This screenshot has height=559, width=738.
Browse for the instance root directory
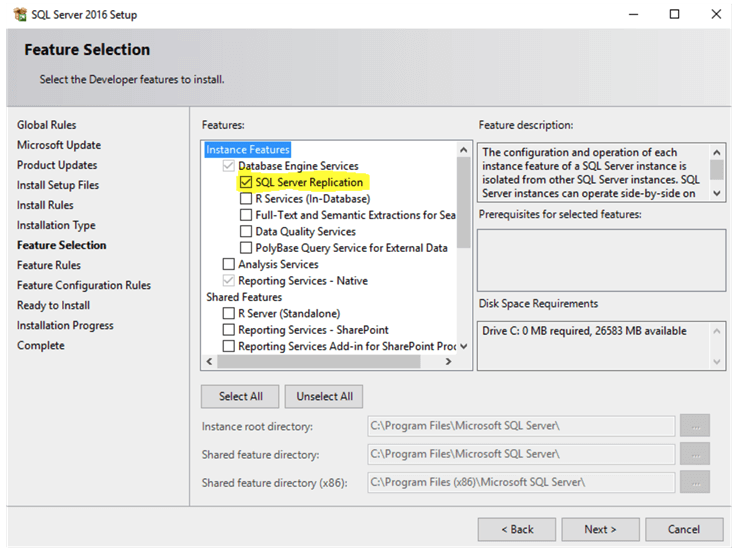click(695, 426)
